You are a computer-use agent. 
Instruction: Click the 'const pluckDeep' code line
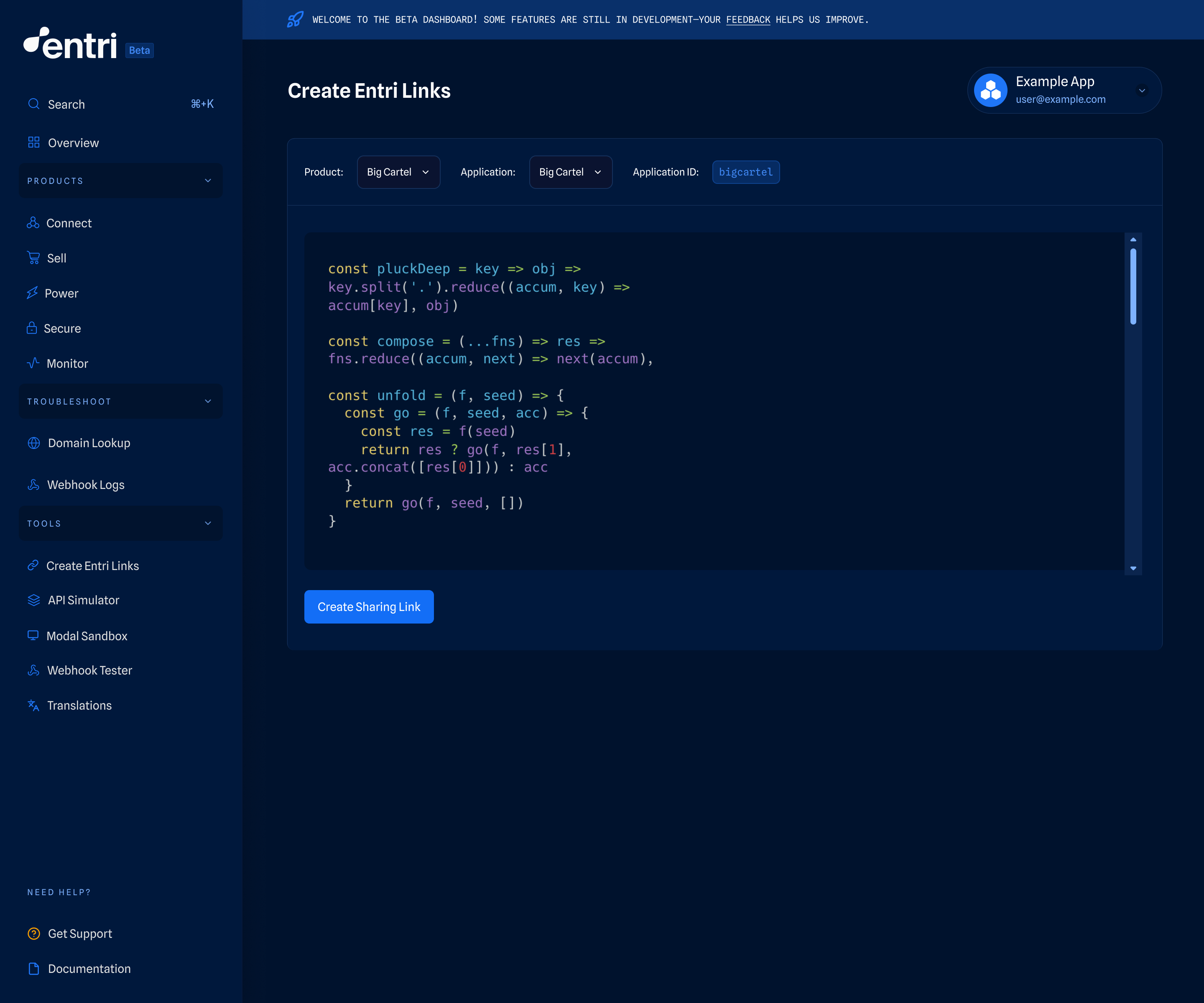pos(454,269)
